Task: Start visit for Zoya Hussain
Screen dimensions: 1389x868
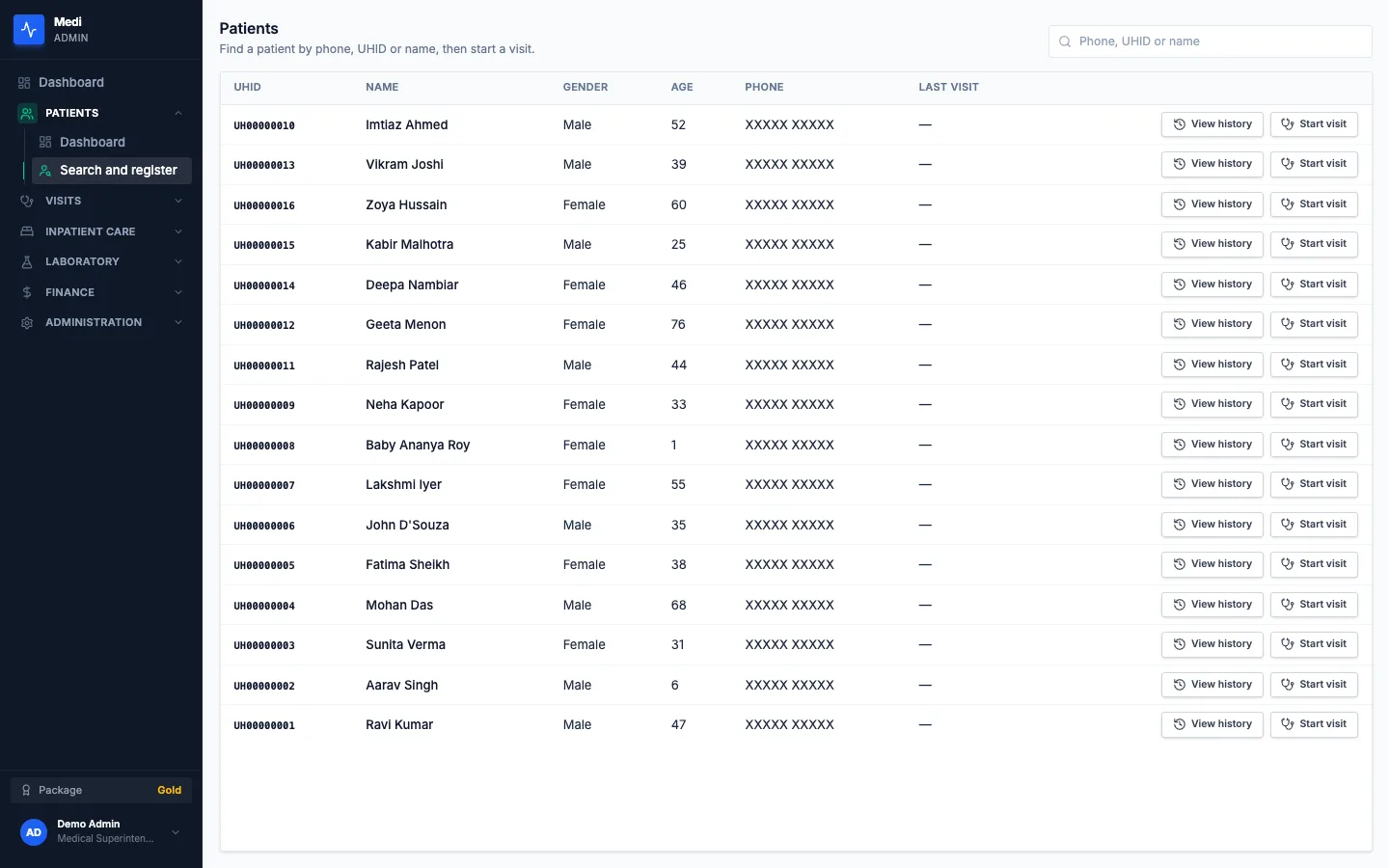Action: (x=1314, y=204)
